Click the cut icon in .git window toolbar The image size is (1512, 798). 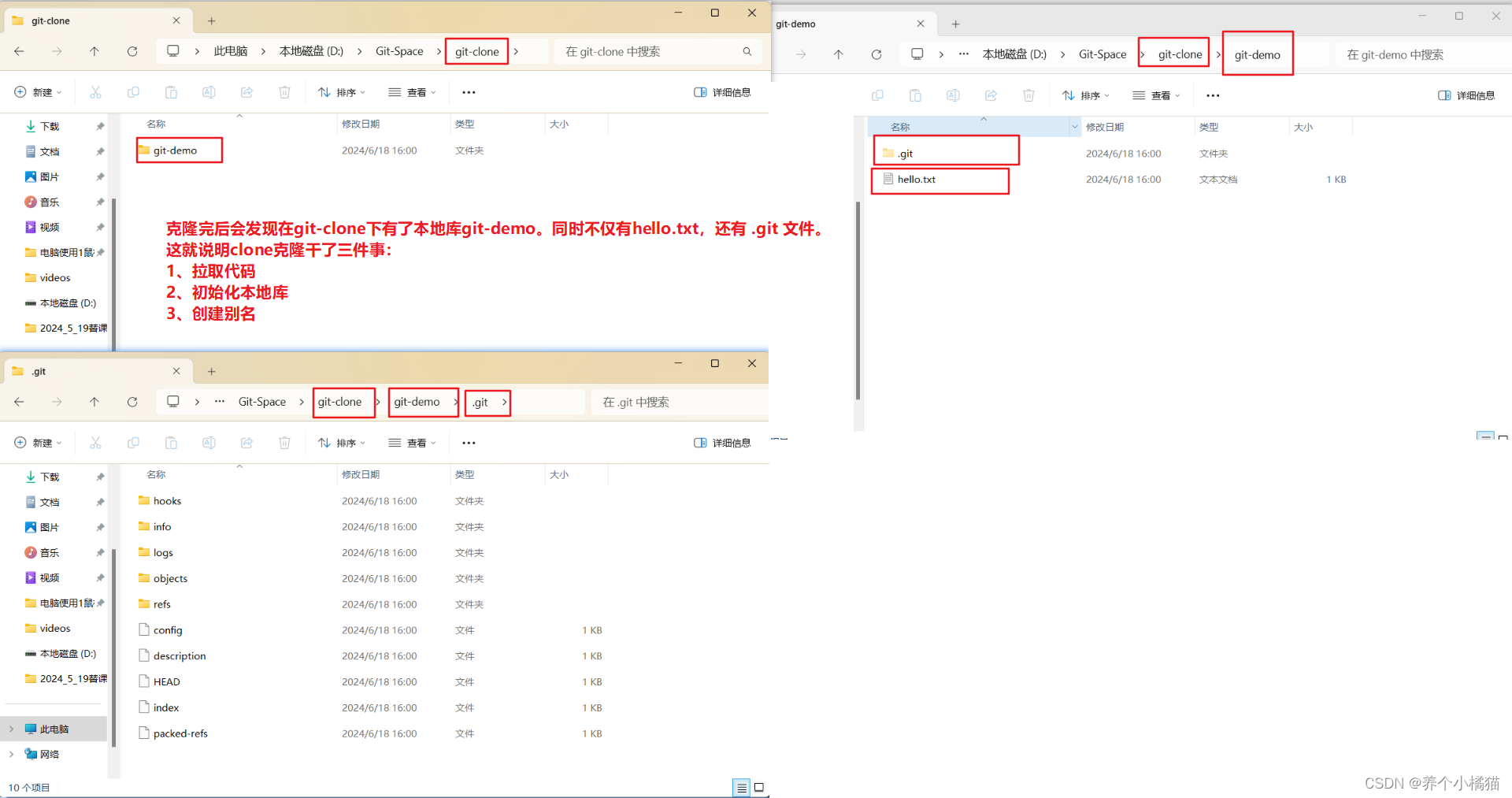[x=95, y=443]
